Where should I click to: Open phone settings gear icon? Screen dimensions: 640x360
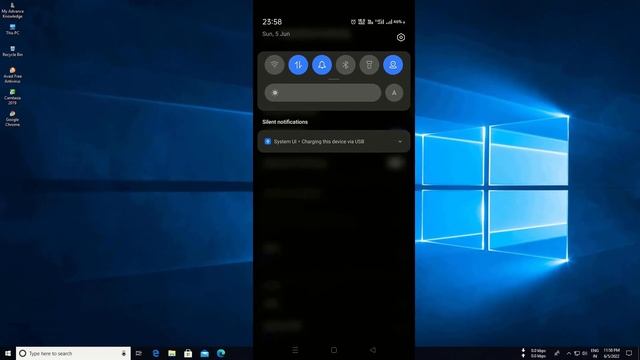(x=401, y=38)
